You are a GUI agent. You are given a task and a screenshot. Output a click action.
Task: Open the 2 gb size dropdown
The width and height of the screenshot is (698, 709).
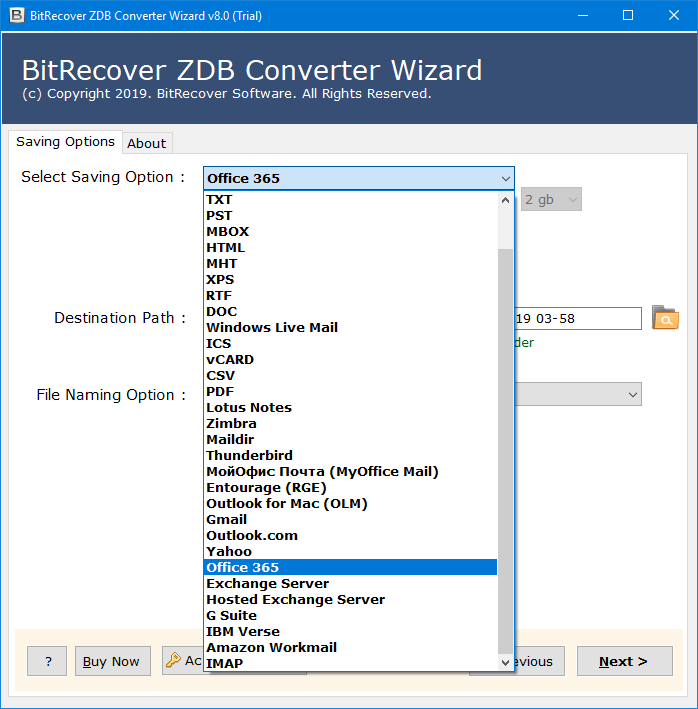point(551,199)
